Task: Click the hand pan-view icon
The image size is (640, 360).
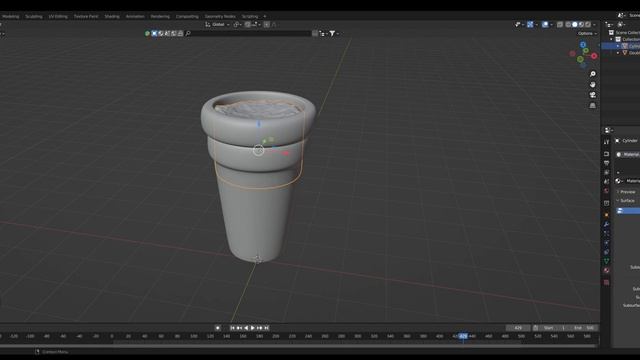Action: 593,84
